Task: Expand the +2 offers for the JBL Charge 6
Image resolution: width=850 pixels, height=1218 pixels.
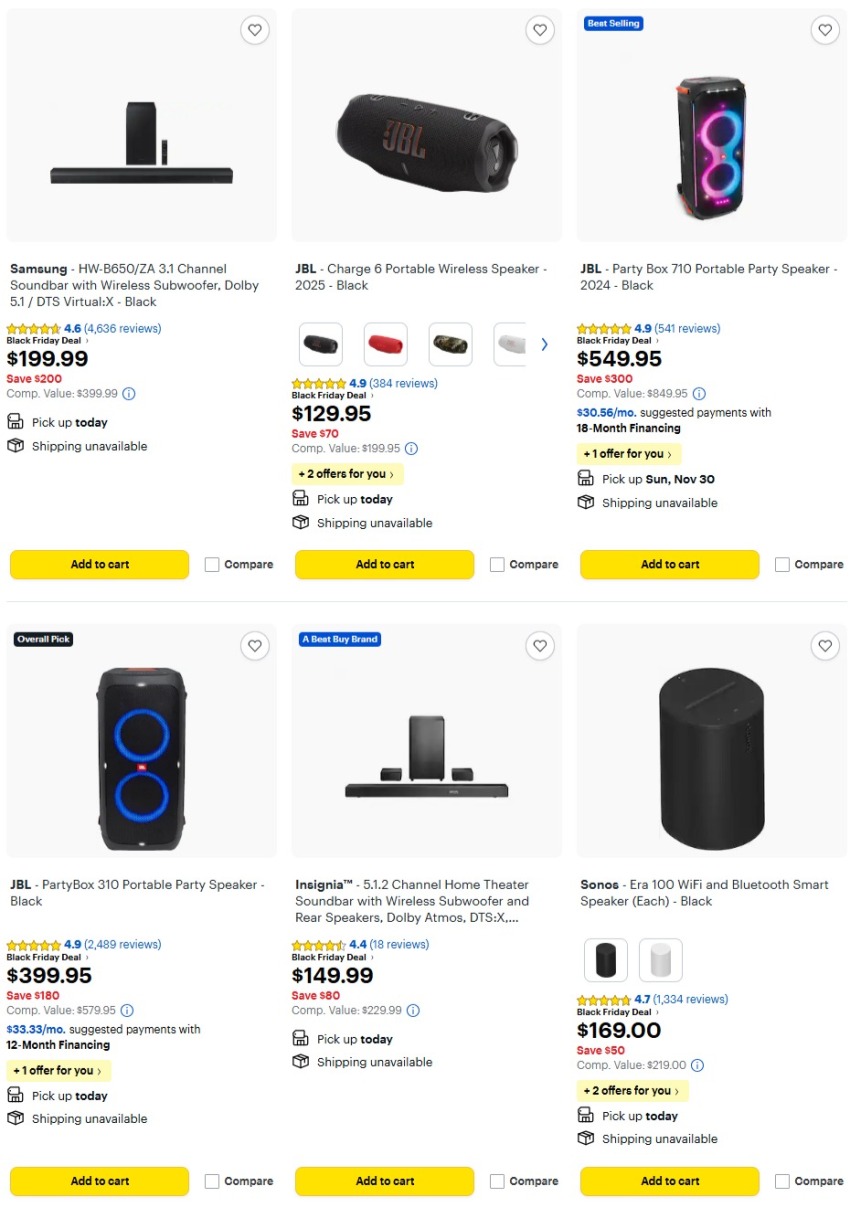Action: pyautogui.click(x=347, y=473)
